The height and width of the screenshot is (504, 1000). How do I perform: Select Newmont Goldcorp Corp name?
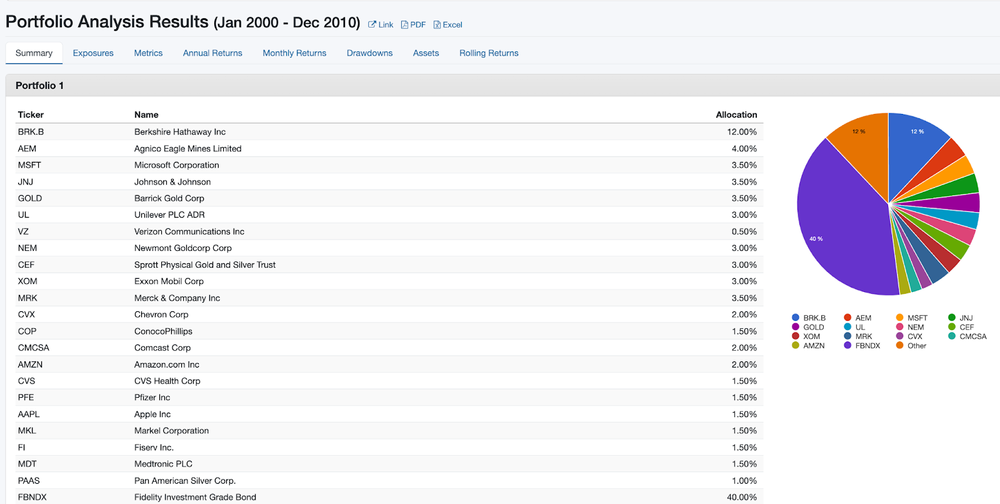coord(183,248)
